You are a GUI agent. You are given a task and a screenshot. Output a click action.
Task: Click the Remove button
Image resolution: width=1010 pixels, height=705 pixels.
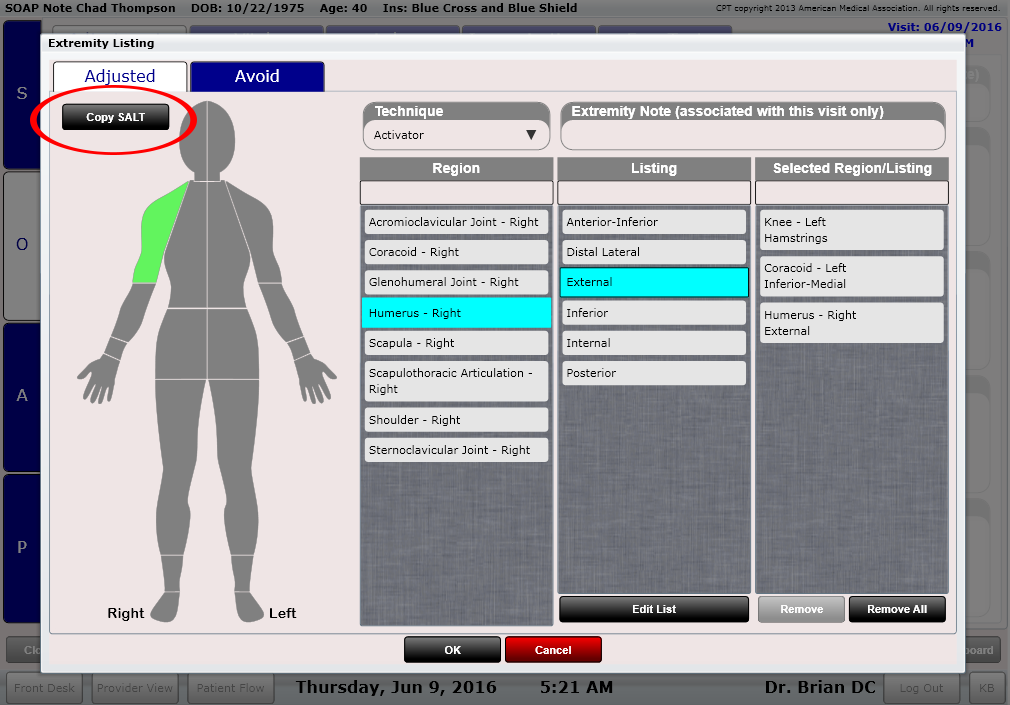click(801, 609)
